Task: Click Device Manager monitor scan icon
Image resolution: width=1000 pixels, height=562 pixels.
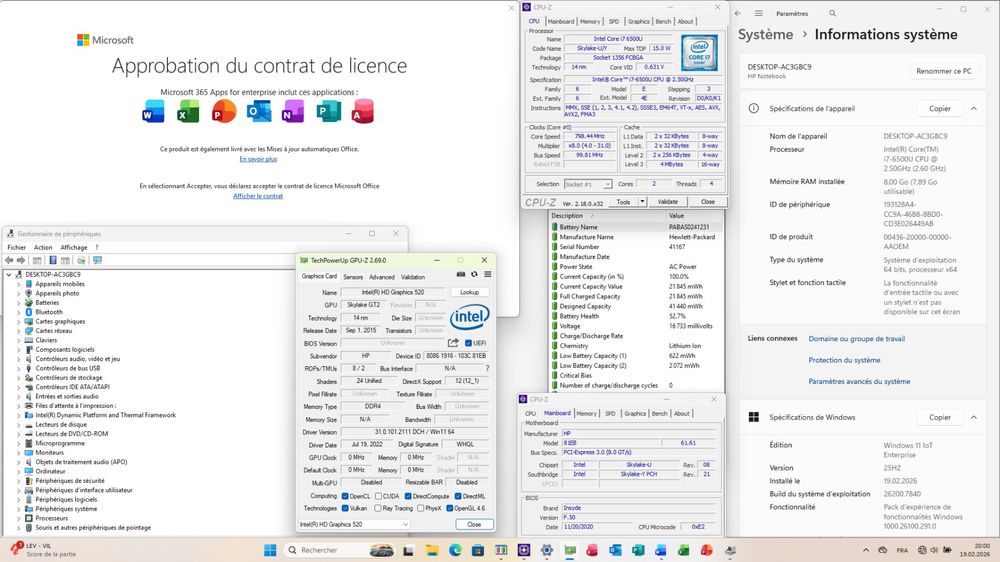Action: coord(98,260)
